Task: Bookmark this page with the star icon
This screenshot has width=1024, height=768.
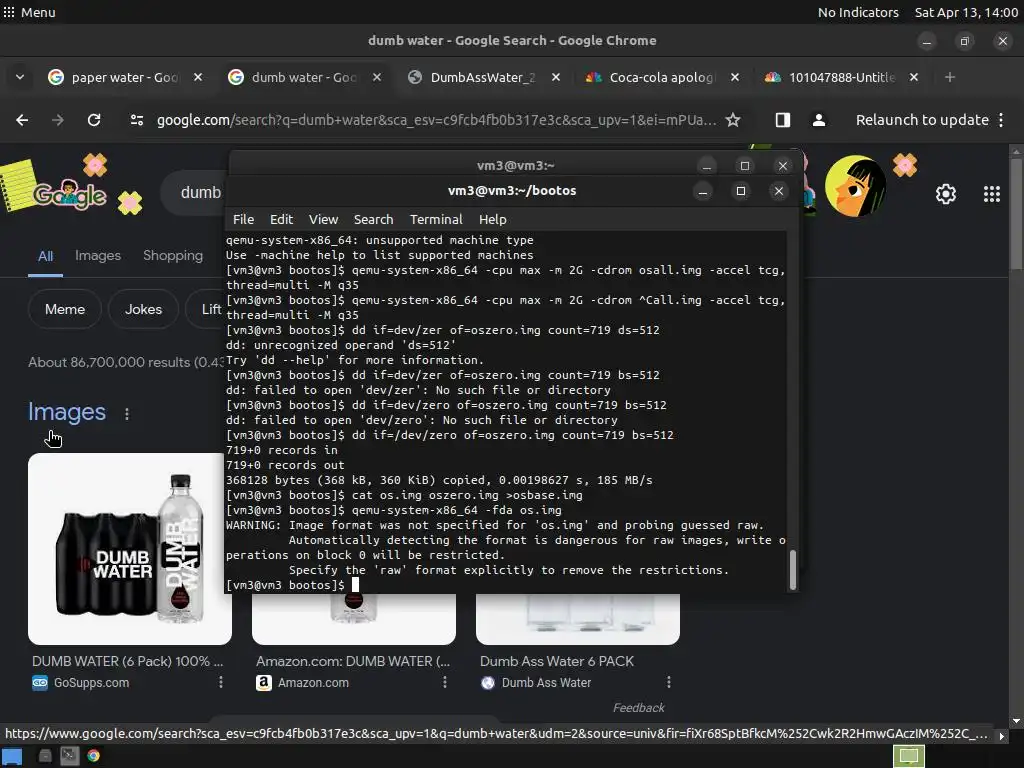Action: click(x=733, y=120)
